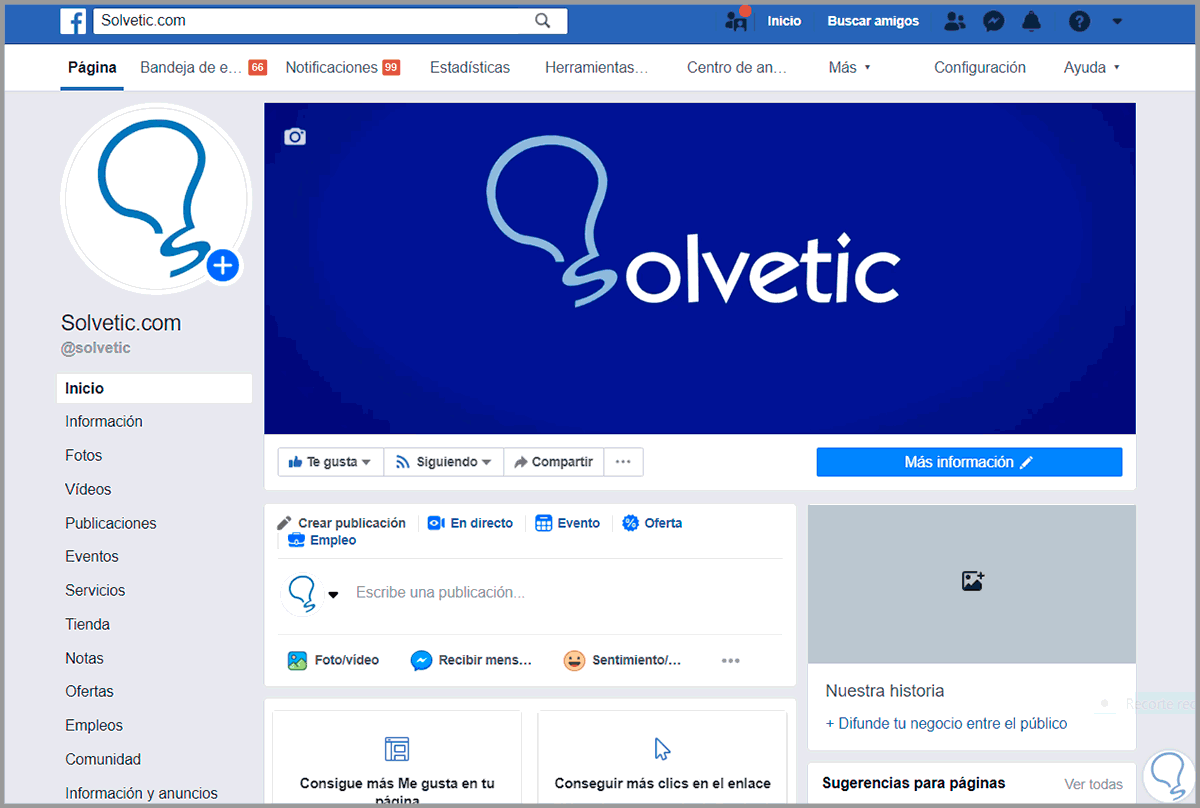Open Información y anuncios in sidebar

tap(141, 794)
